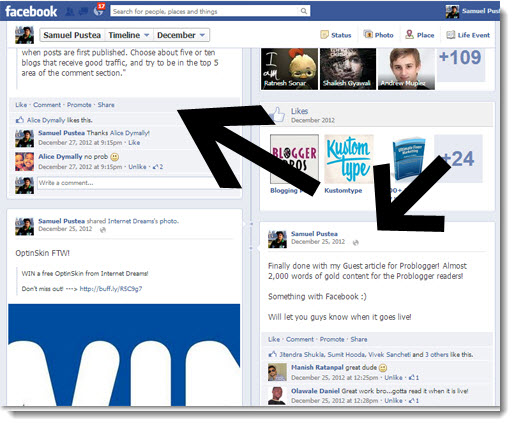Open Manish Ratanpal's avatar
The image size is (515, 426).
(277, 372)
